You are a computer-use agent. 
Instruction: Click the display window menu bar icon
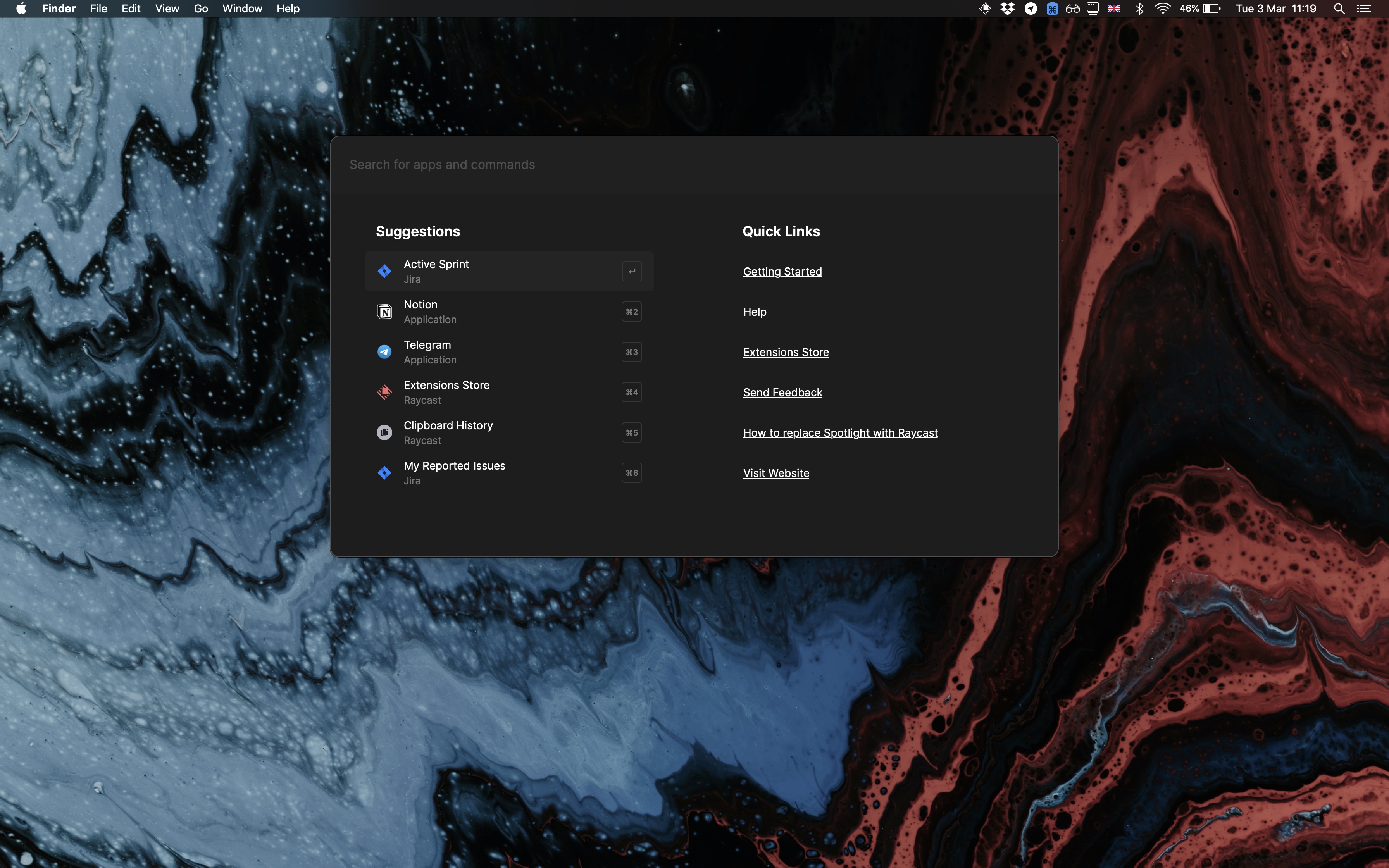(x=1093, y=9)
